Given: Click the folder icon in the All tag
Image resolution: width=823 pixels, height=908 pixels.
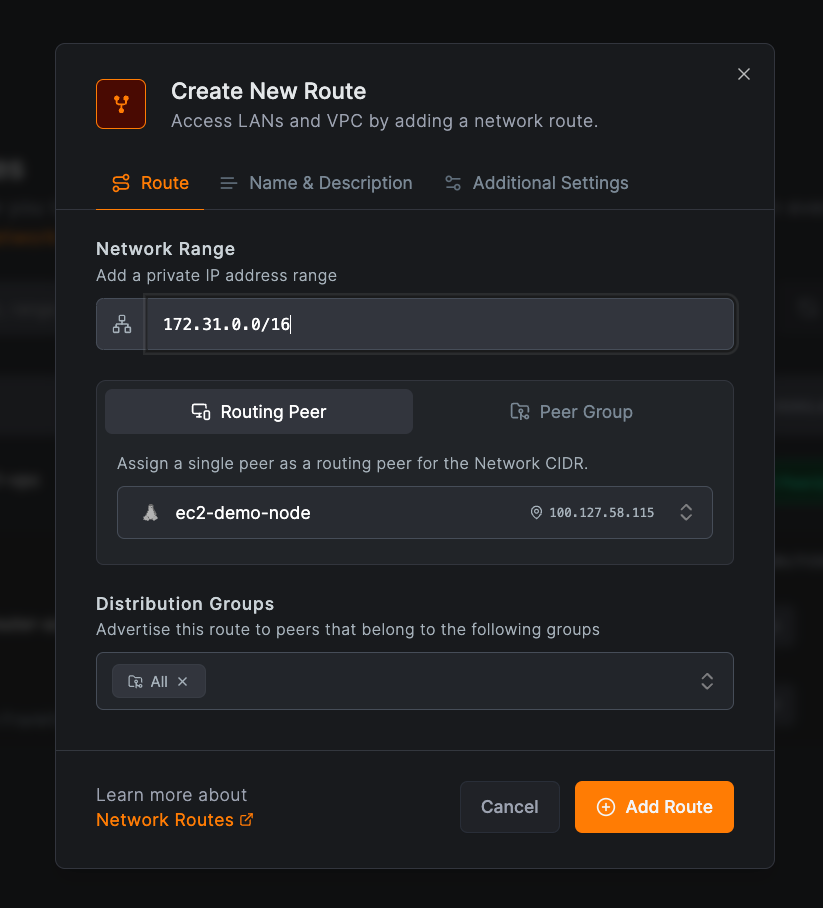Looking at the screenshot, I should [x=135, y=681].
